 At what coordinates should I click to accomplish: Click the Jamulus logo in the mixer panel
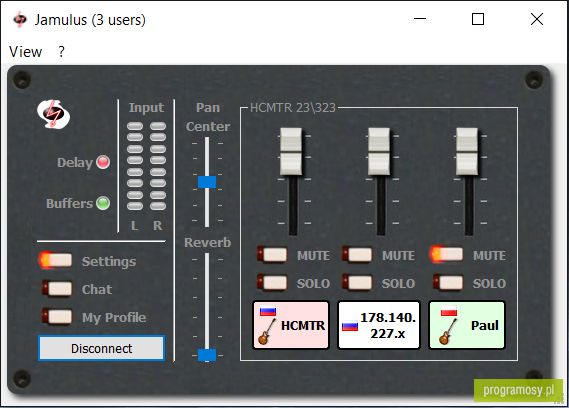pos(54,114)
